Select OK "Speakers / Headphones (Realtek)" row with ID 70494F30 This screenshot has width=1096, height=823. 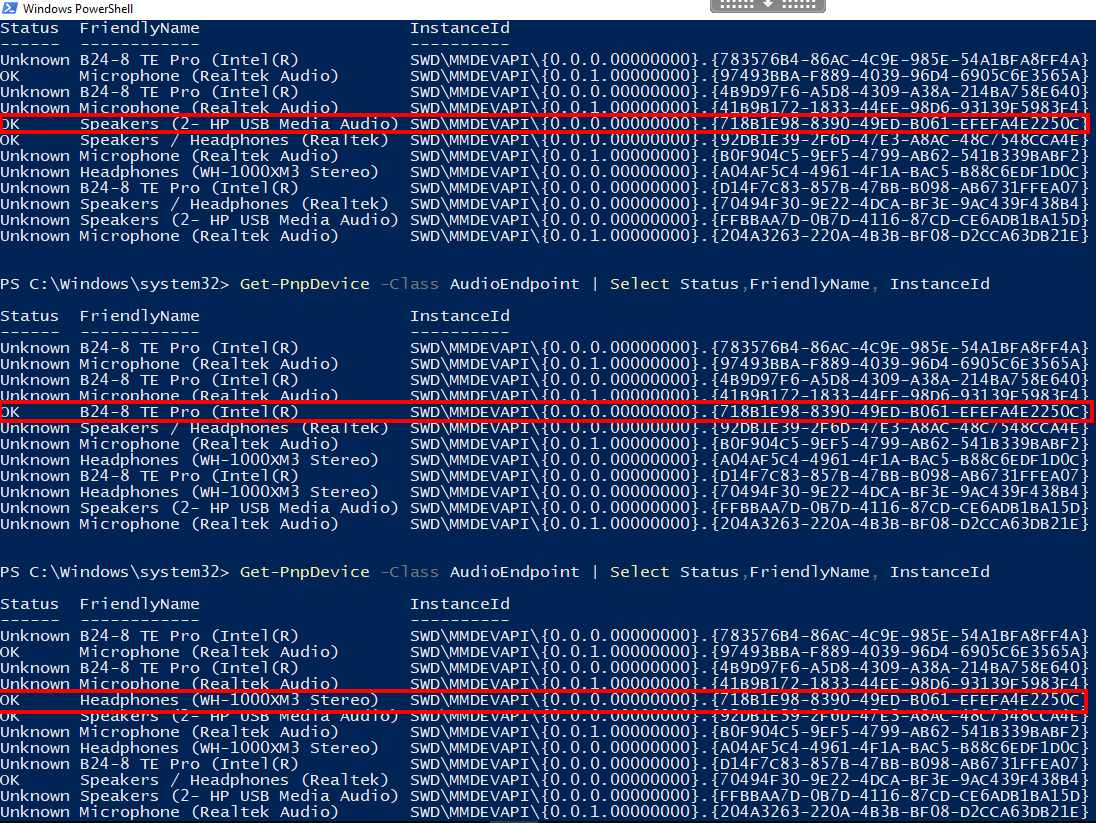tap(545, 780)
